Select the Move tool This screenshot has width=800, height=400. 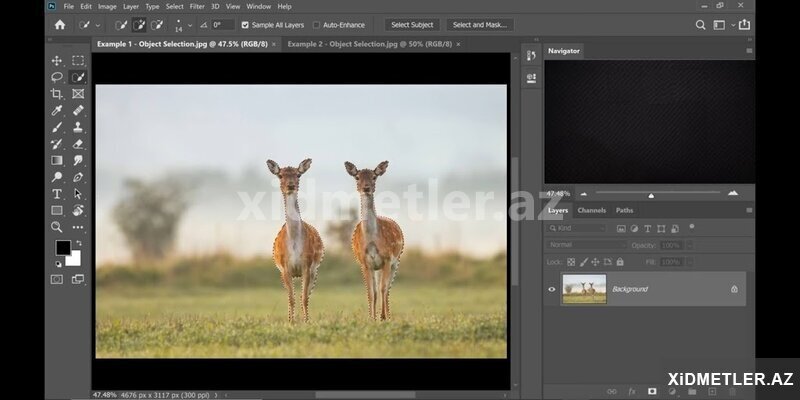pos(57,61)
